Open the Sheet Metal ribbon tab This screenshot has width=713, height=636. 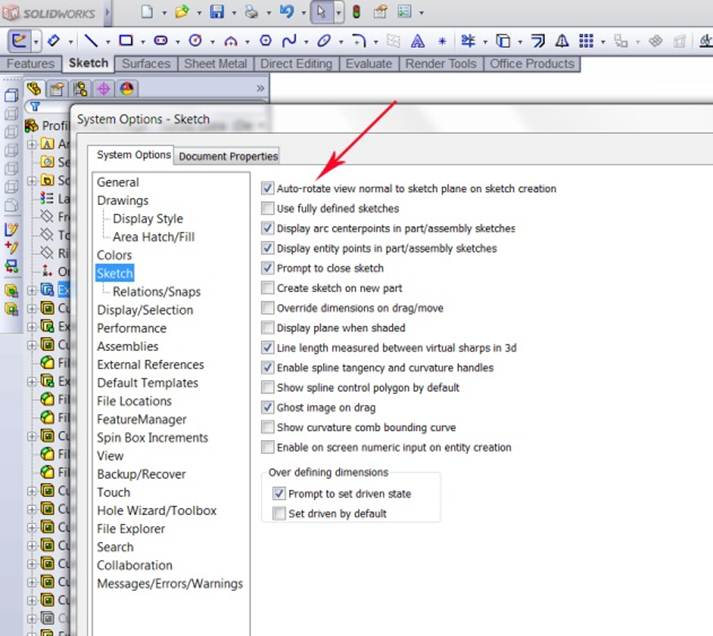click(216, 64)
